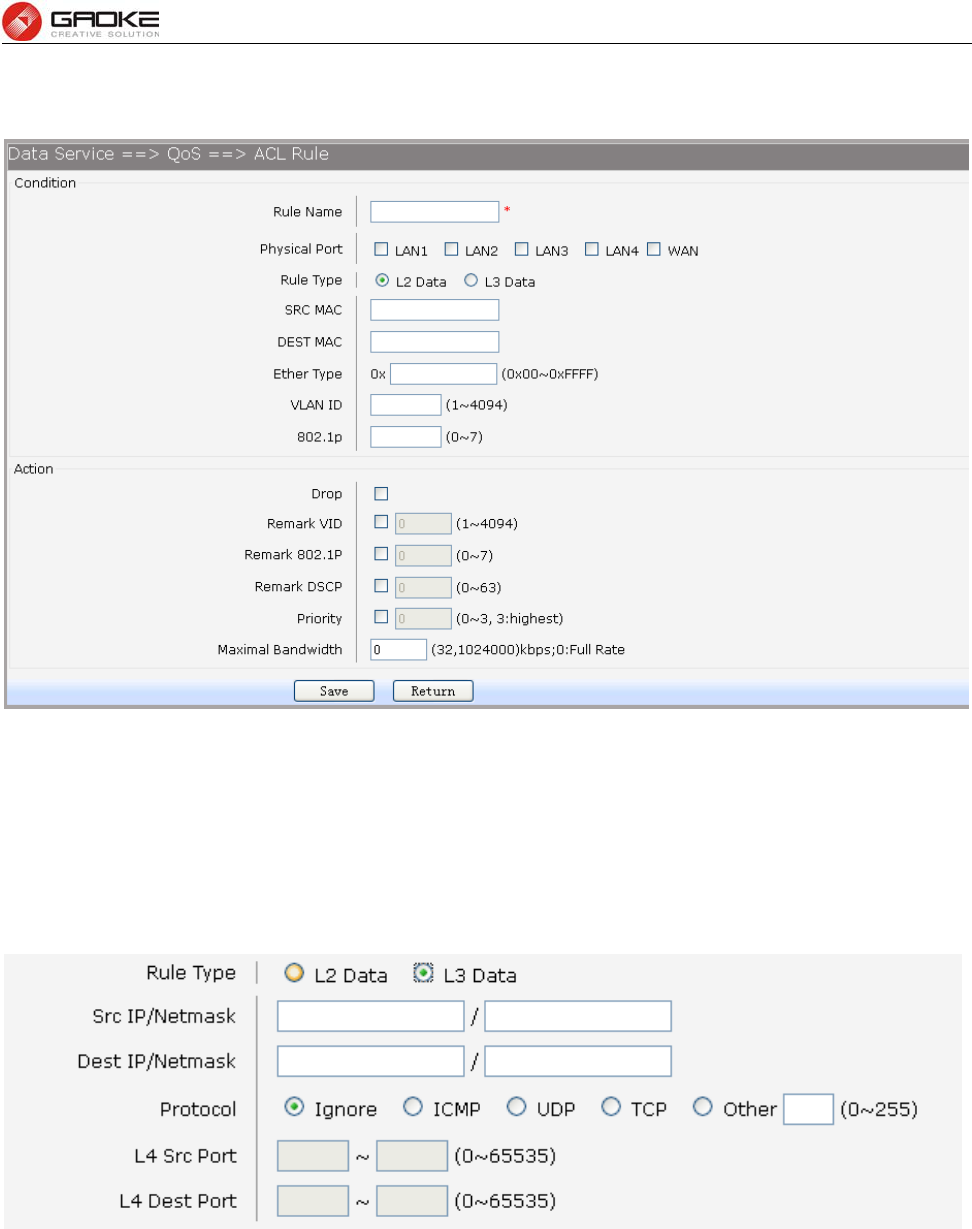Select L2 Data in lower rule type panel

pos(294,975)
